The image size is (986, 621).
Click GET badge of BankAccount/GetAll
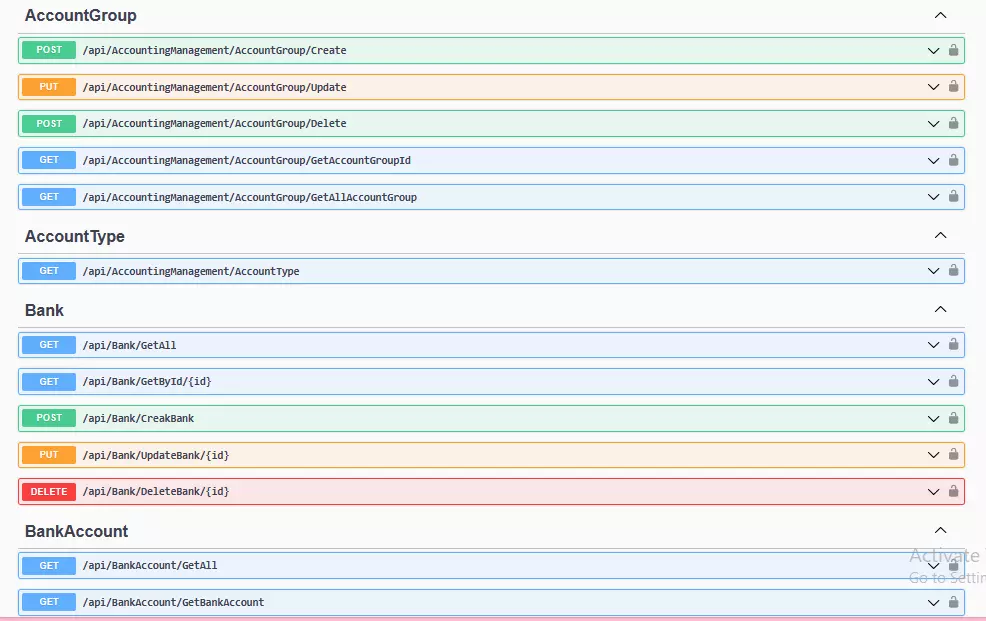click(x=49, y=566)
